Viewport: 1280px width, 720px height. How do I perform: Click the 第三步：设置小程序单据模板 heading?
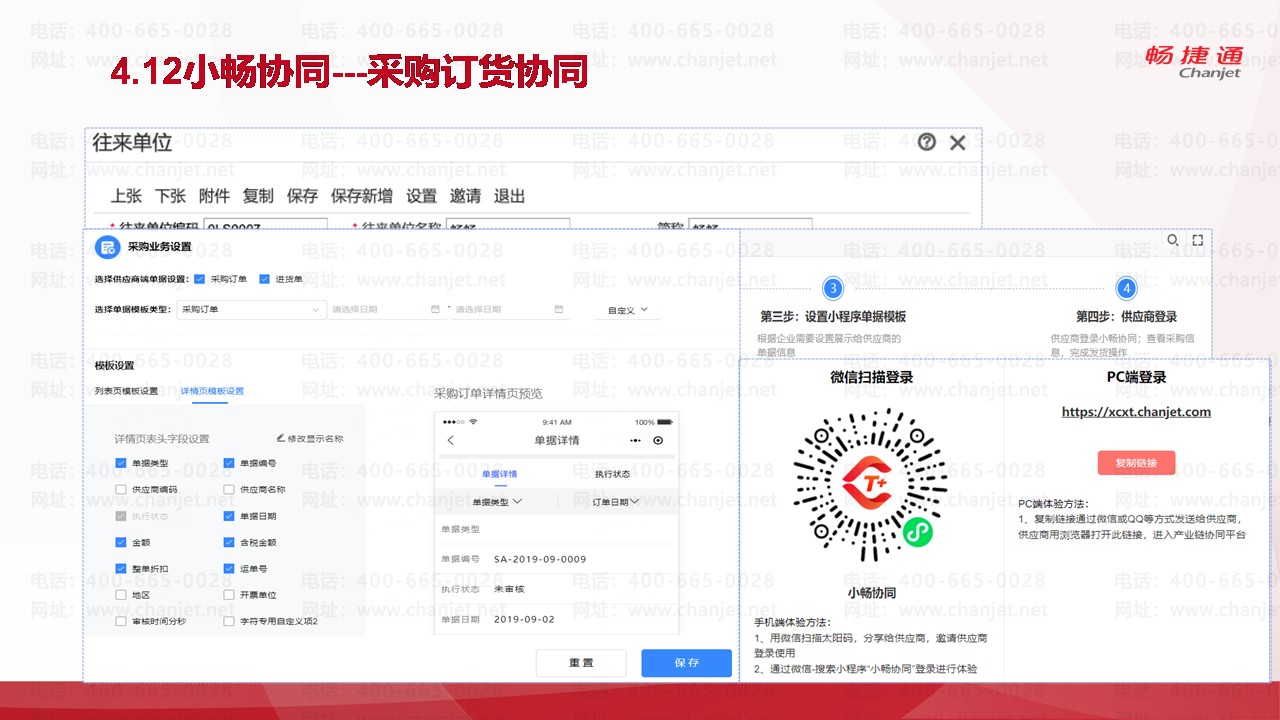pos(833,316)
